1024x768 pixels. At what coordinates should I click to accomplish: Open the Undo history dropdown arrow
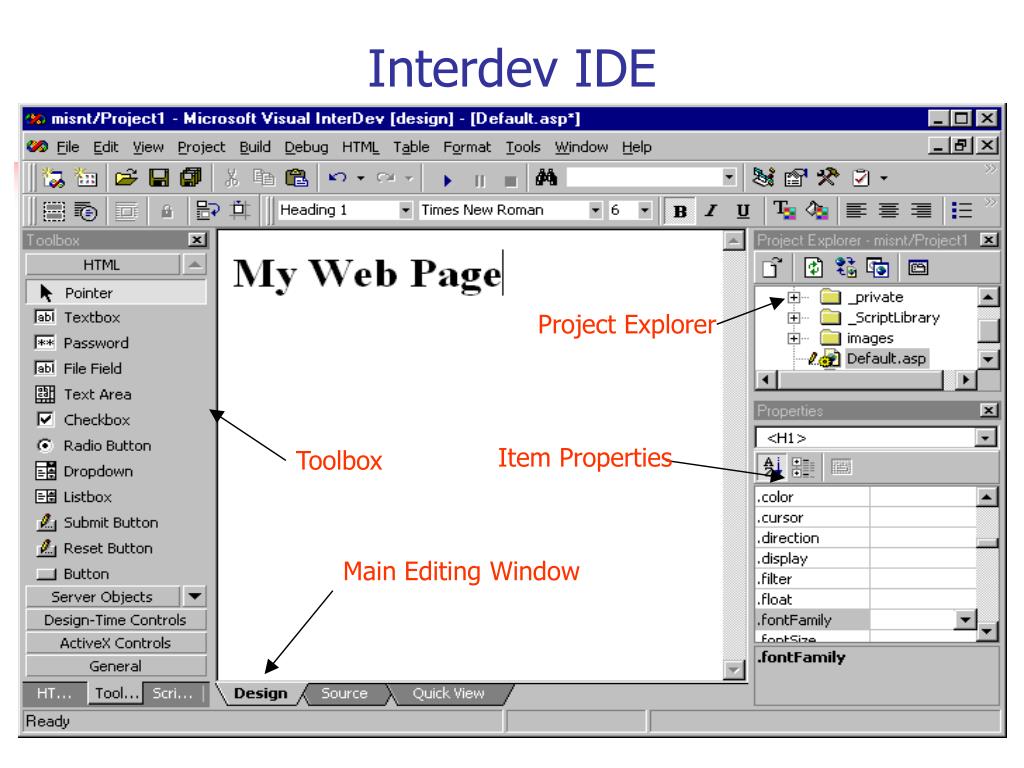tap(360, 178)
